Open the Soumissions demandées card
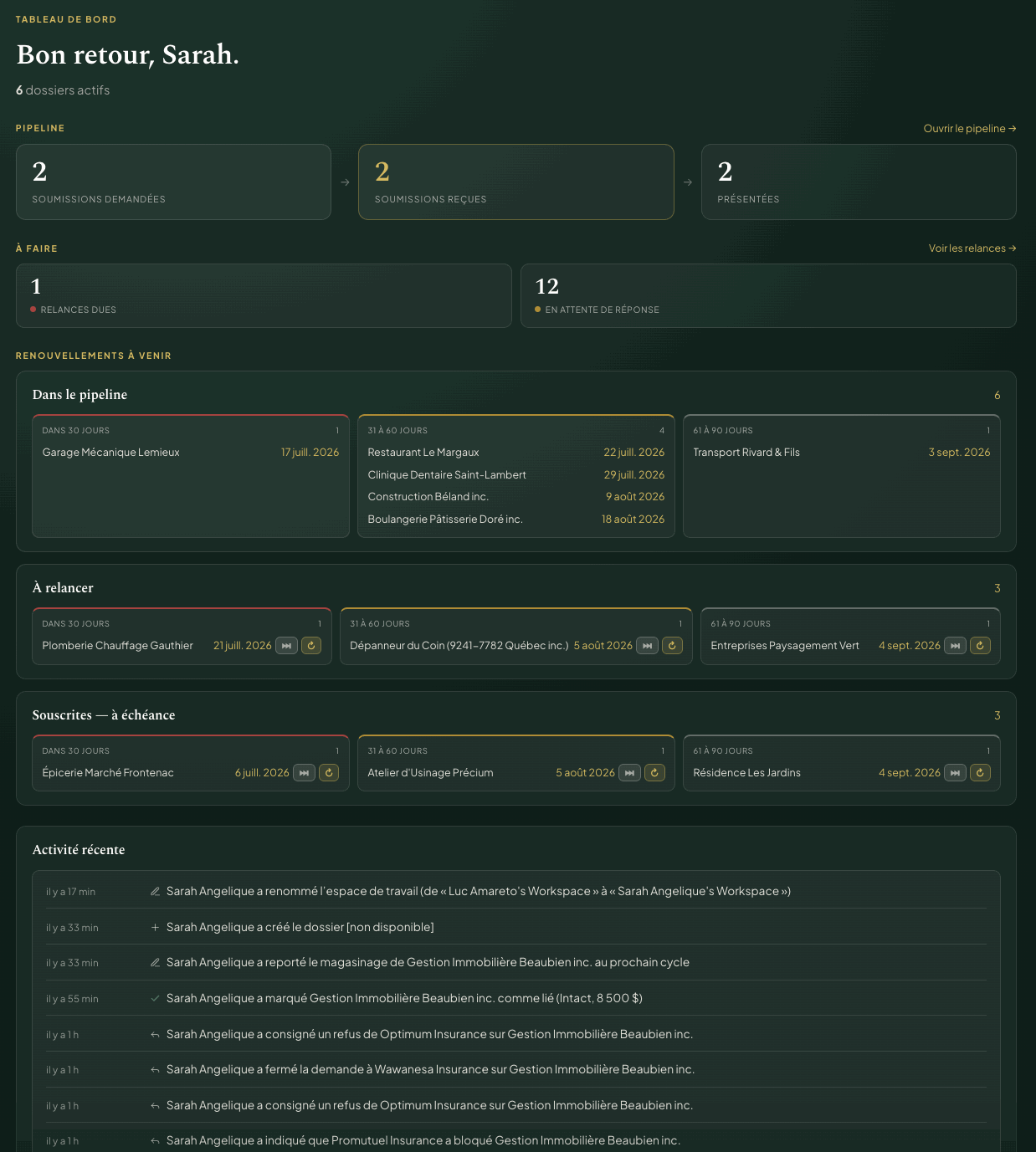This screenshot has width=1036, height=1152. pos(173,182)
